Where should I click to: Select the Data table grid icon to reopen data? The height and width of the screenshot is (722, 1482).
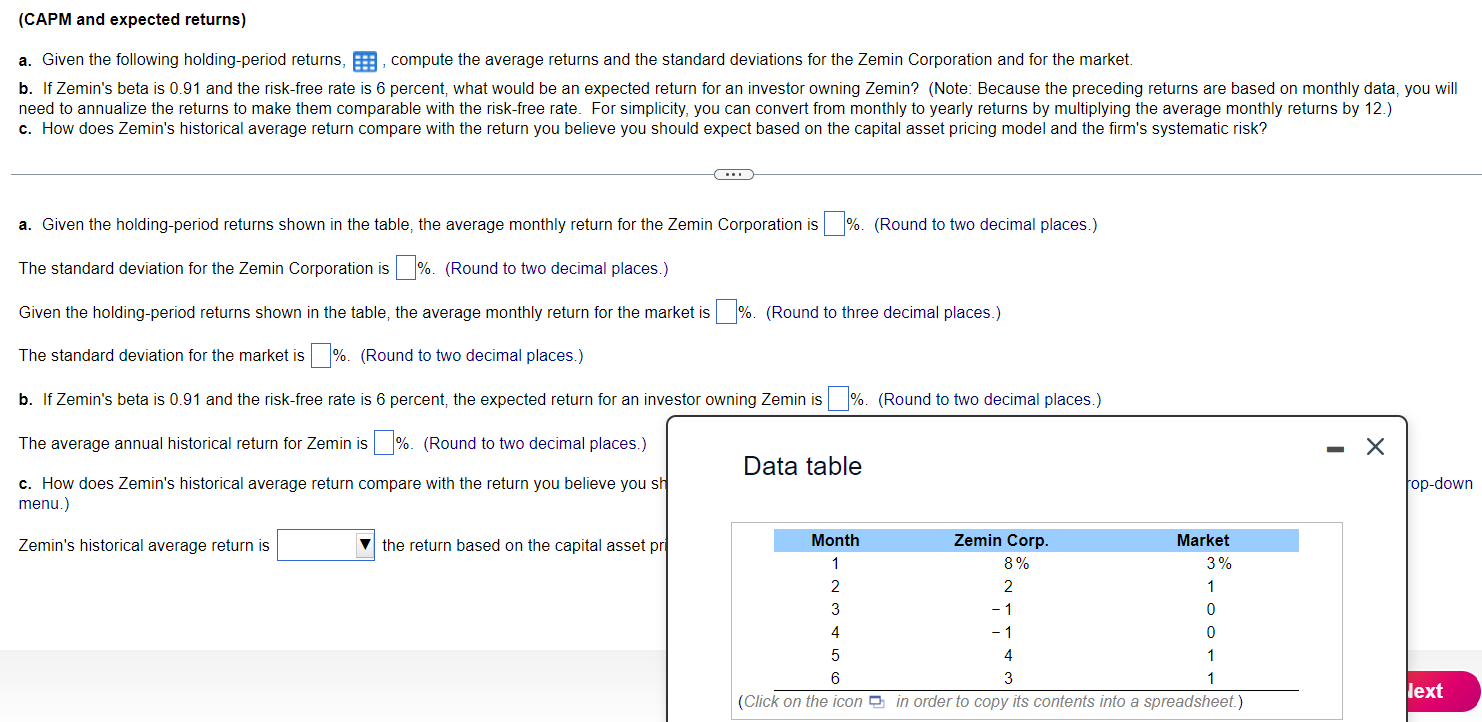(364, 61)
